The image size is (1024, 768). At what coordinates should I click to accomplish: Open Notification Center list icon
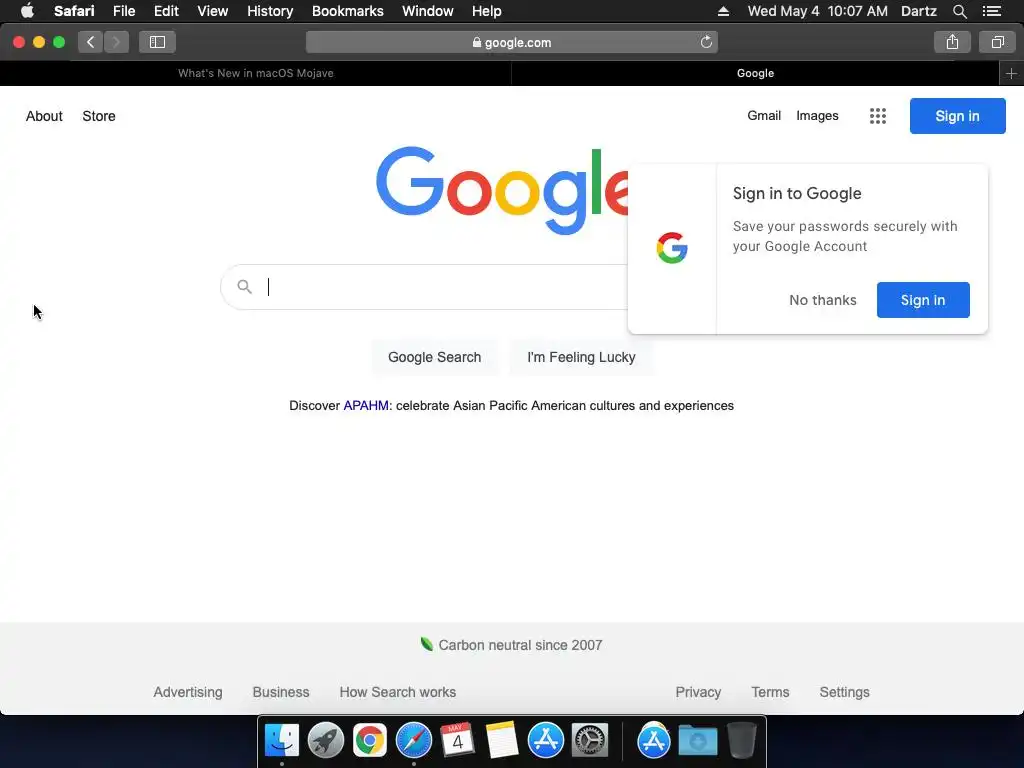[x=991, y=11]
